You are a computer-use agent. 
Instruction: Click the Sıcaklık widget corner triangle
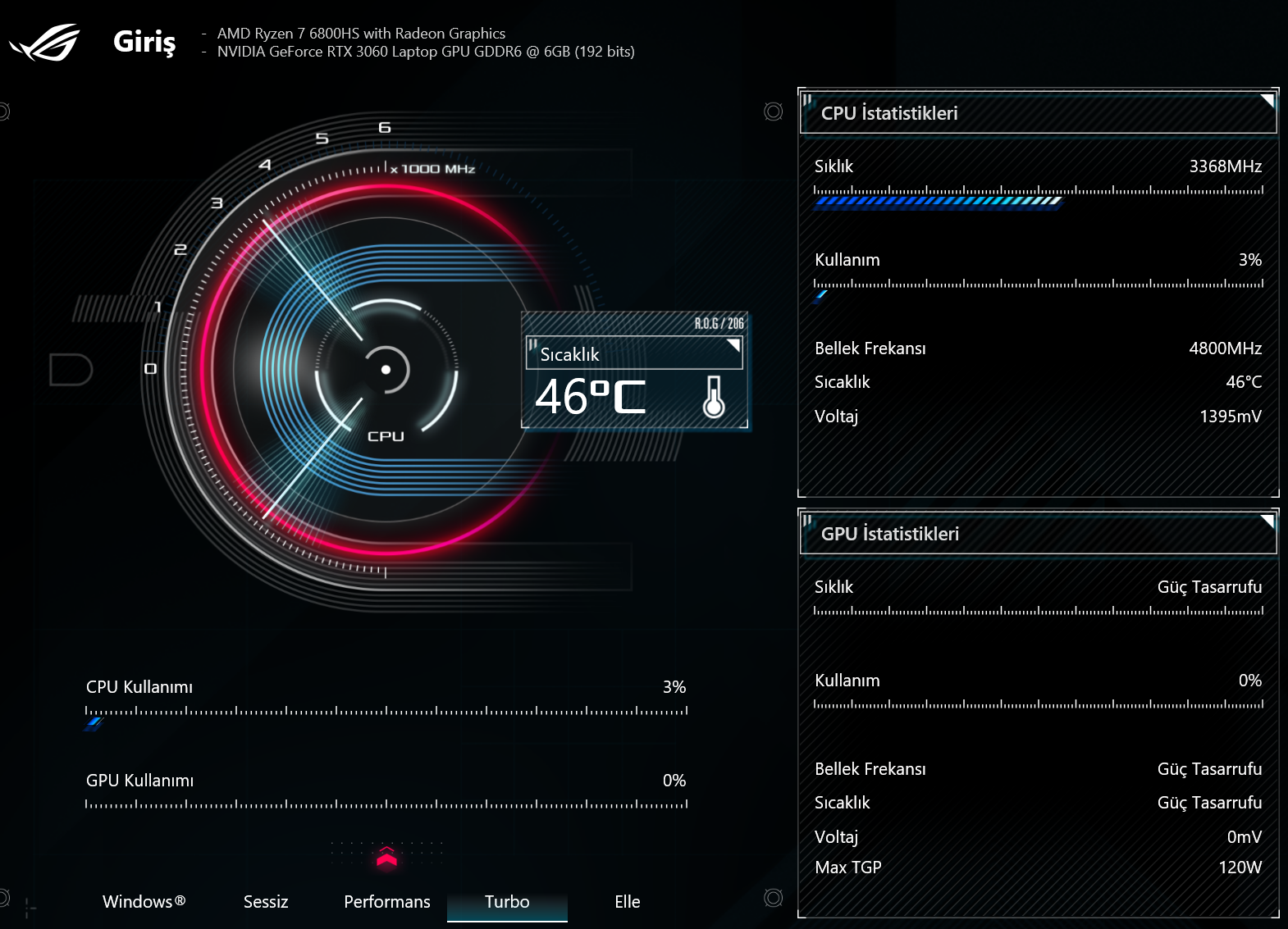click(734, 345)
